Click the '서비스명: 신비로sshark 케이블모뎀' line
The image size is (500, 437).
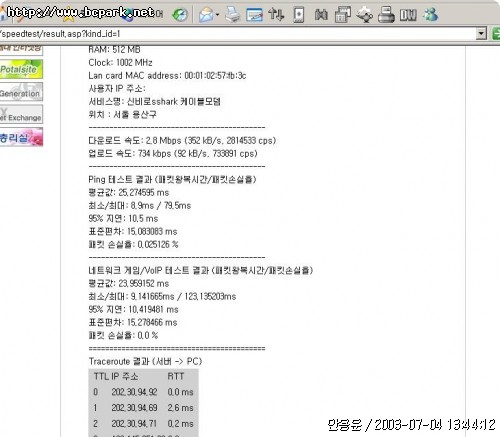[154, 102]
